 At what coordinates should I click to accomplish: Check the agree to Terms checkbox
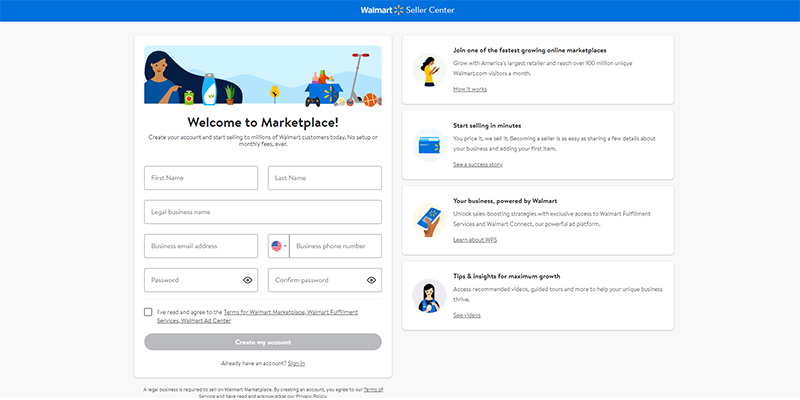point(149,313)
